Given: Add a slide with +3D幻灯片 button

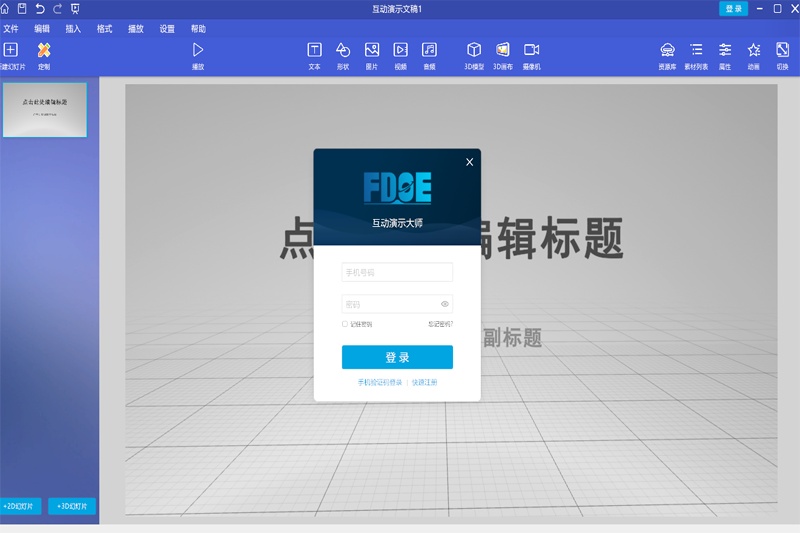Looking at the screenshot, I should coord(72,506).
